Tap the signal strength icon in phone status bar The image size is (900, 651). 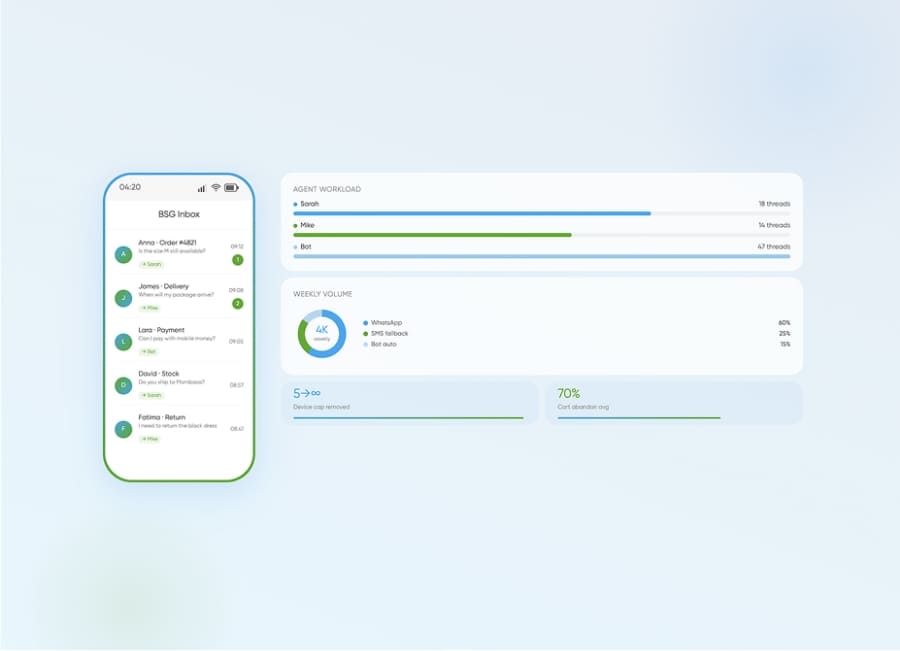pyautogui.click(x=201, y=188)
